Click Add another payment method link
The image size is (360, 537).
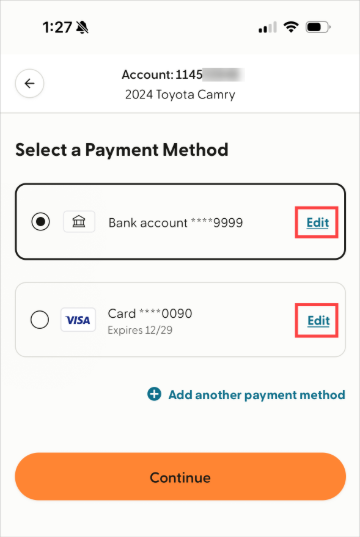coord(257,395)
